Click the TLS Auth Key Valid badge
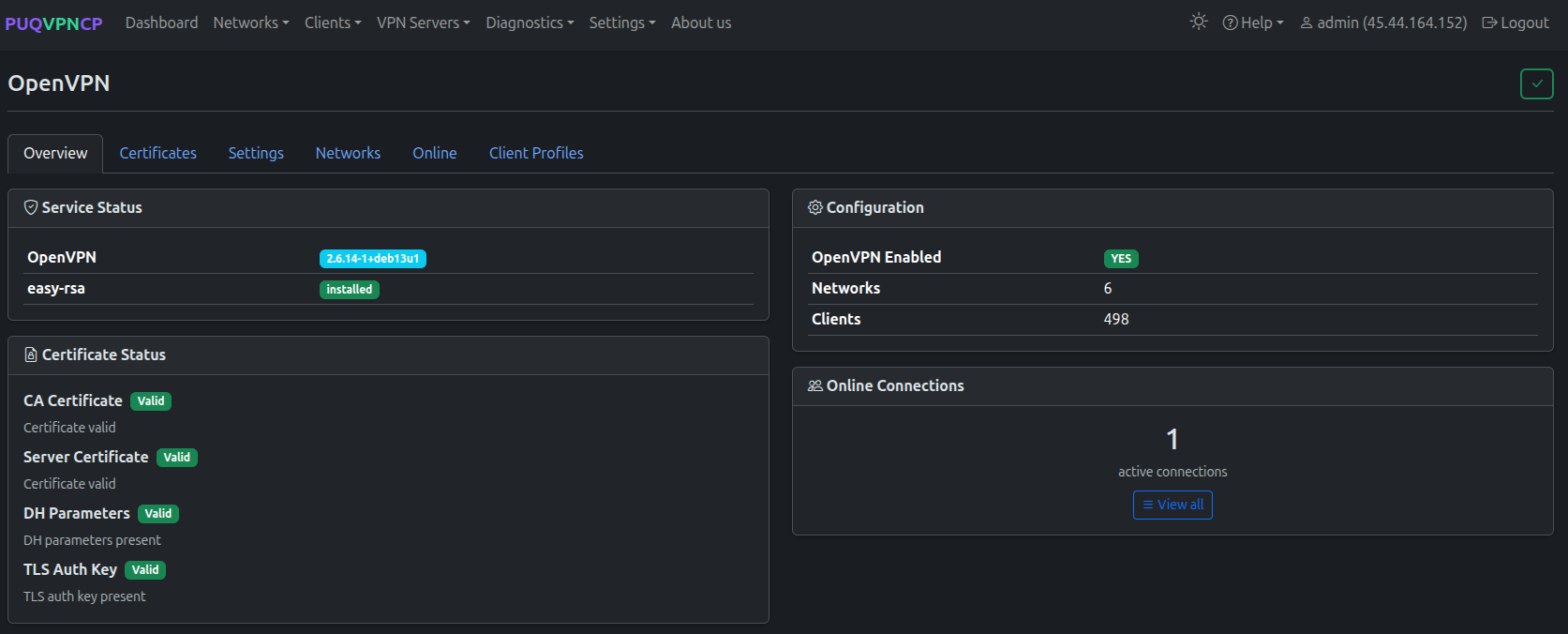The width and height of the screenshot is (1568, 634). click(x=145, y=570)
